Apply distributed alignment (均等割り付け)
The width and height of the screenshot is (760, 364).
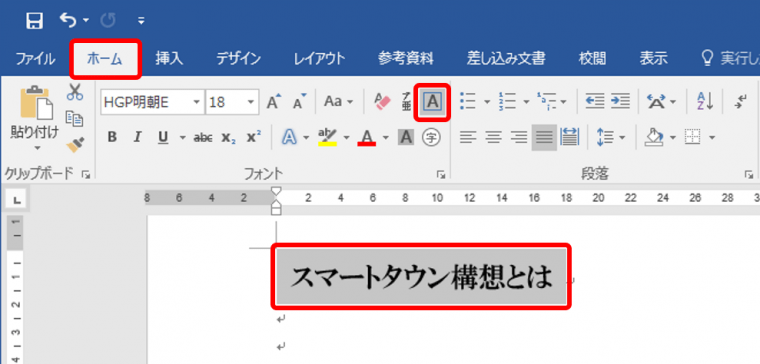point(570,138)
